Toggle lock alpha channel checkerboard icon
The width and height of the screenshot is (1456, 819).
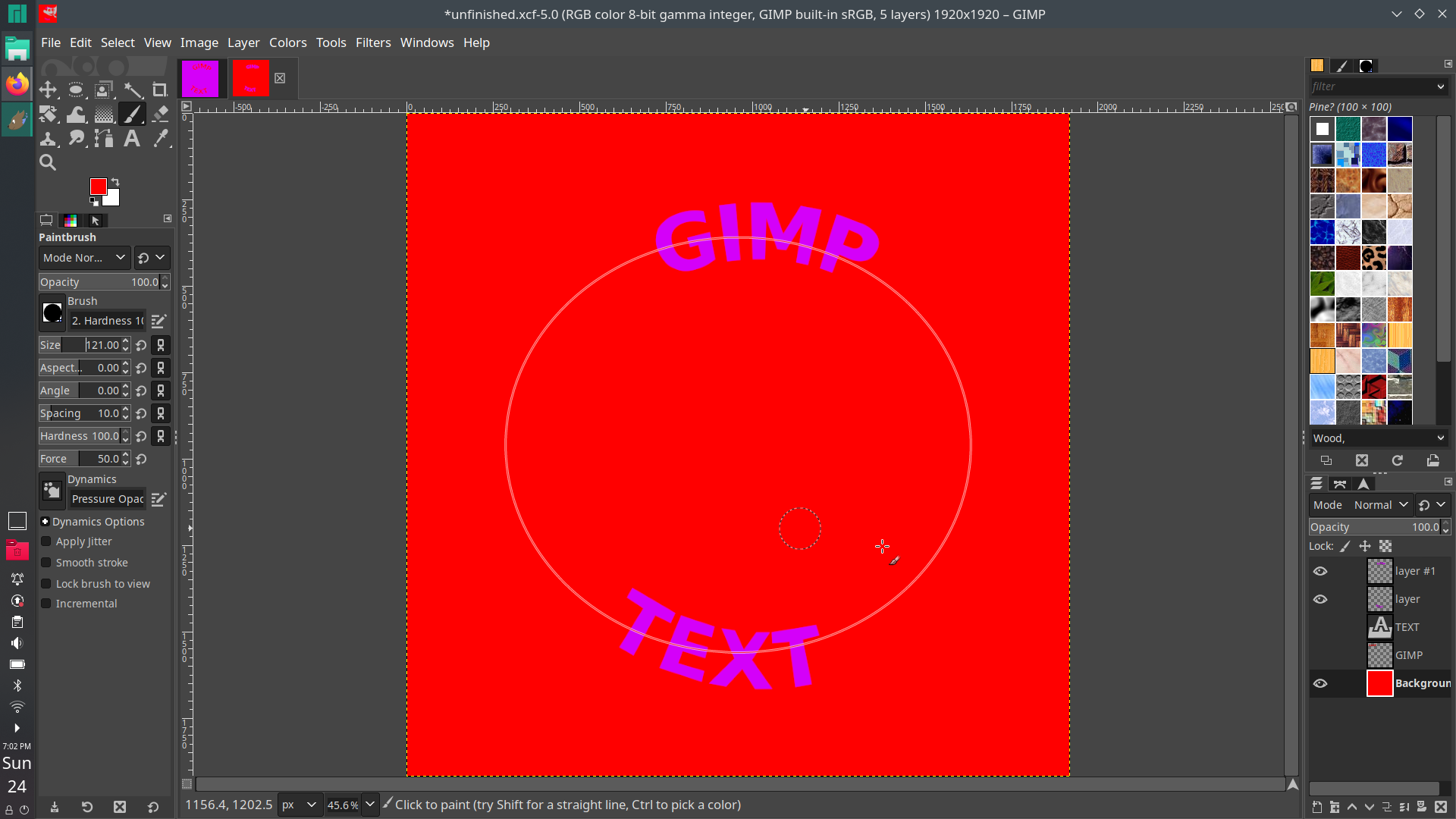pos(1385,546)
